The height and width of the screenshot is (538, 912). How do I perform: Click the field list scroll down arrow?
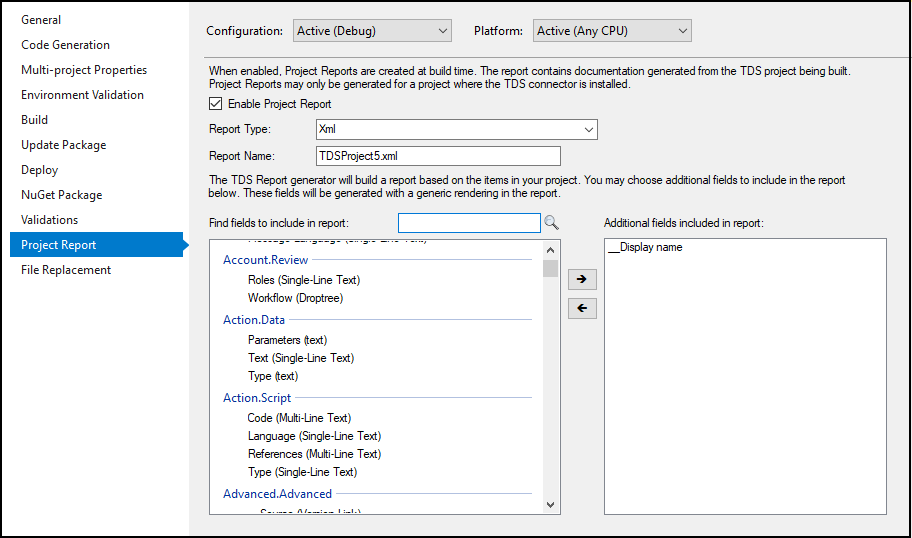(550, 505)
